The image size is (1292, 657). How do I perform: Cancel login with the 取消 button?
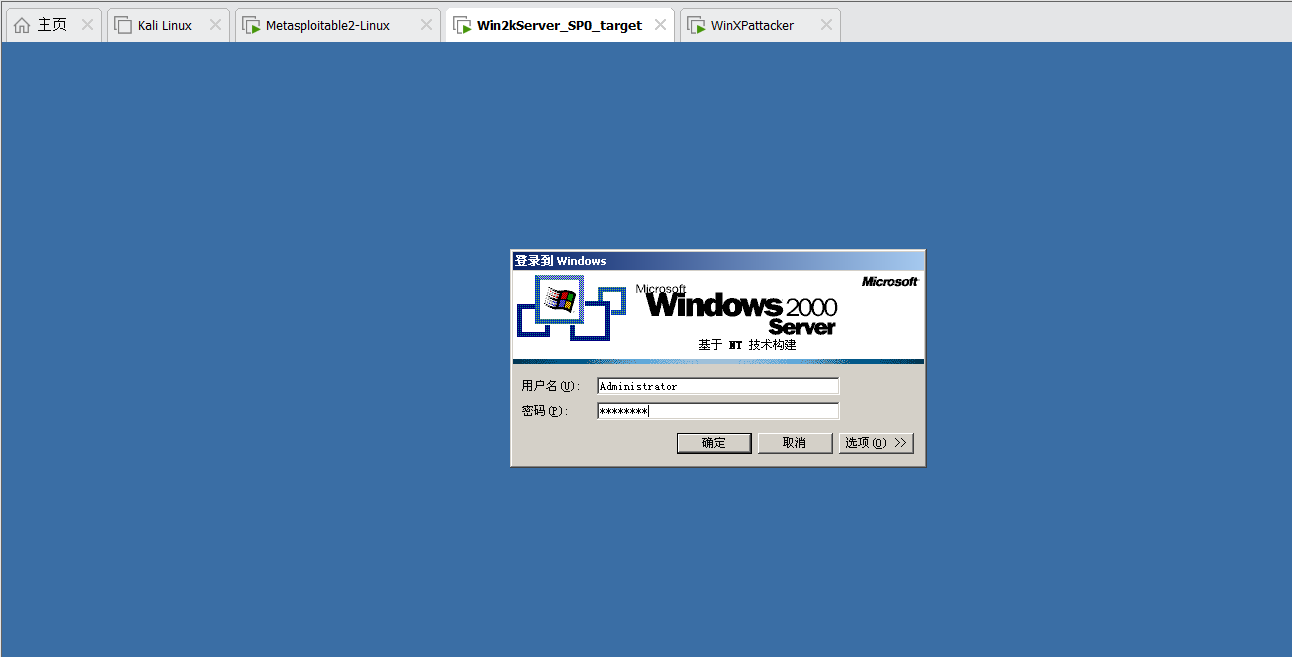coord(795,443)
